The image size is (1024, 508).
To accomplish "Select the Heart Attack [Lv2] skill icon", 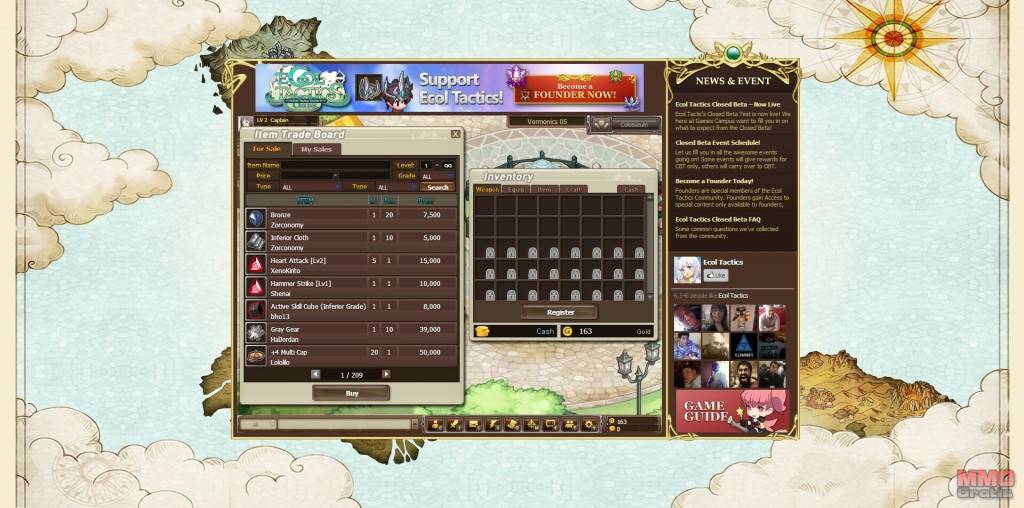I will click(256, 265).
